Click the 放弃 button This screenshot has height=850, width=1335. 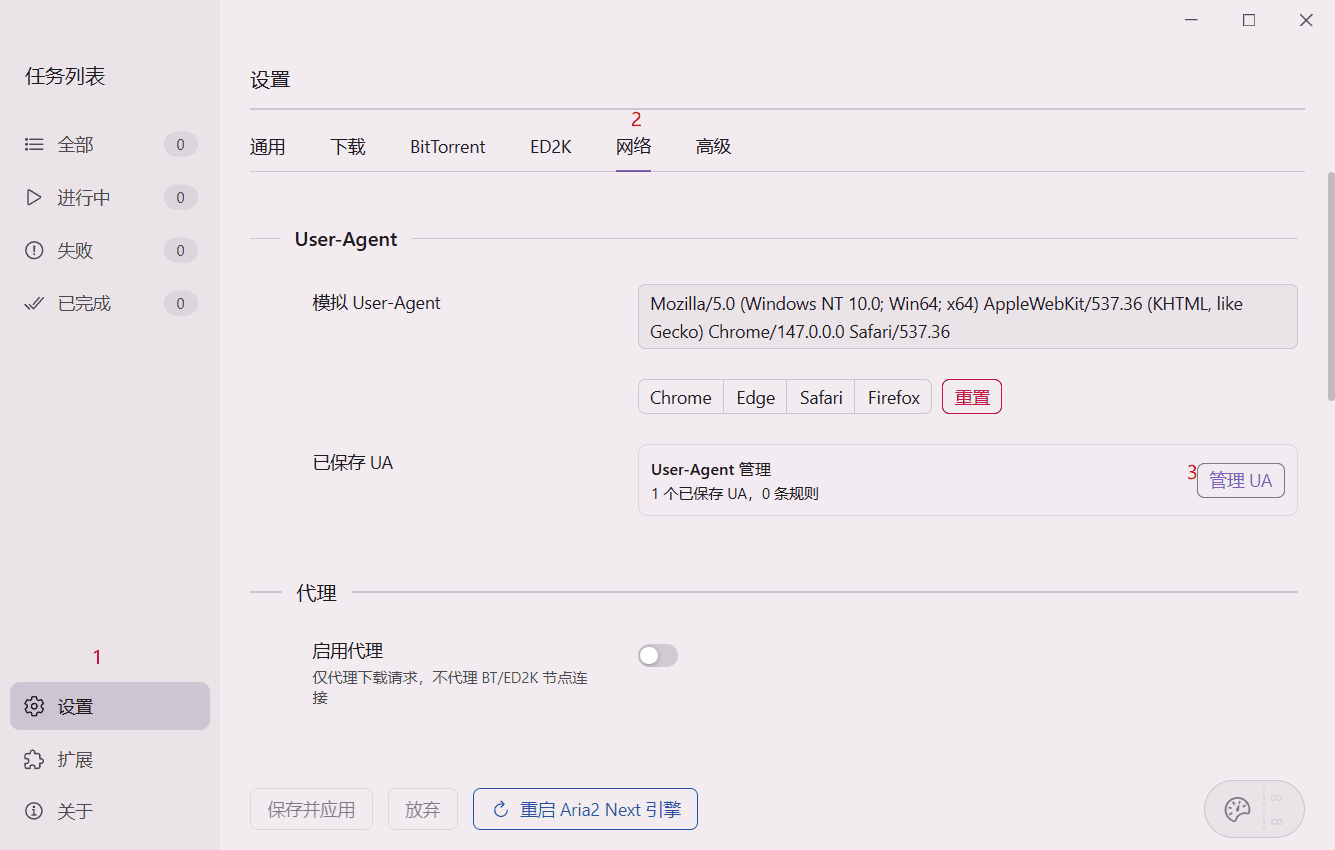(423, 809)
